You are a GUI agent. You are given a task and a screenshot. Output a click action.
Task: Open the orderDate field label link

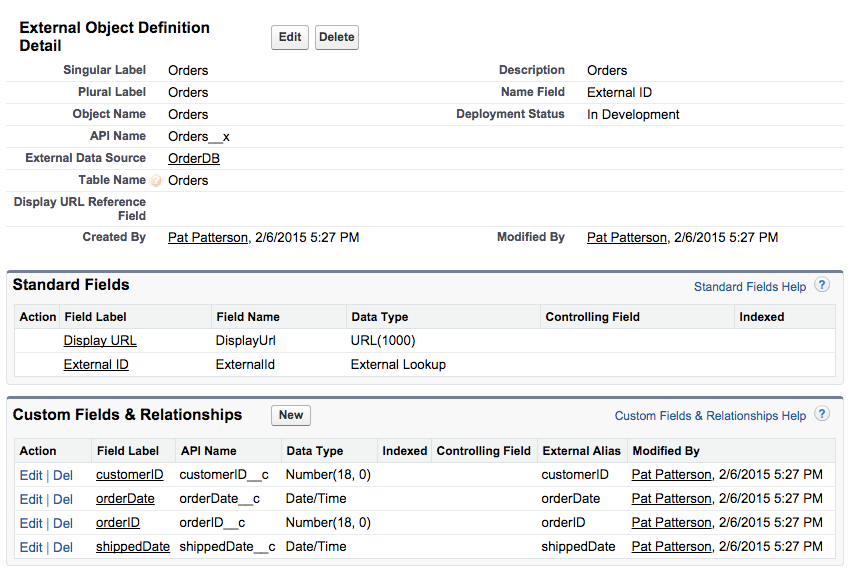(125, 498)
